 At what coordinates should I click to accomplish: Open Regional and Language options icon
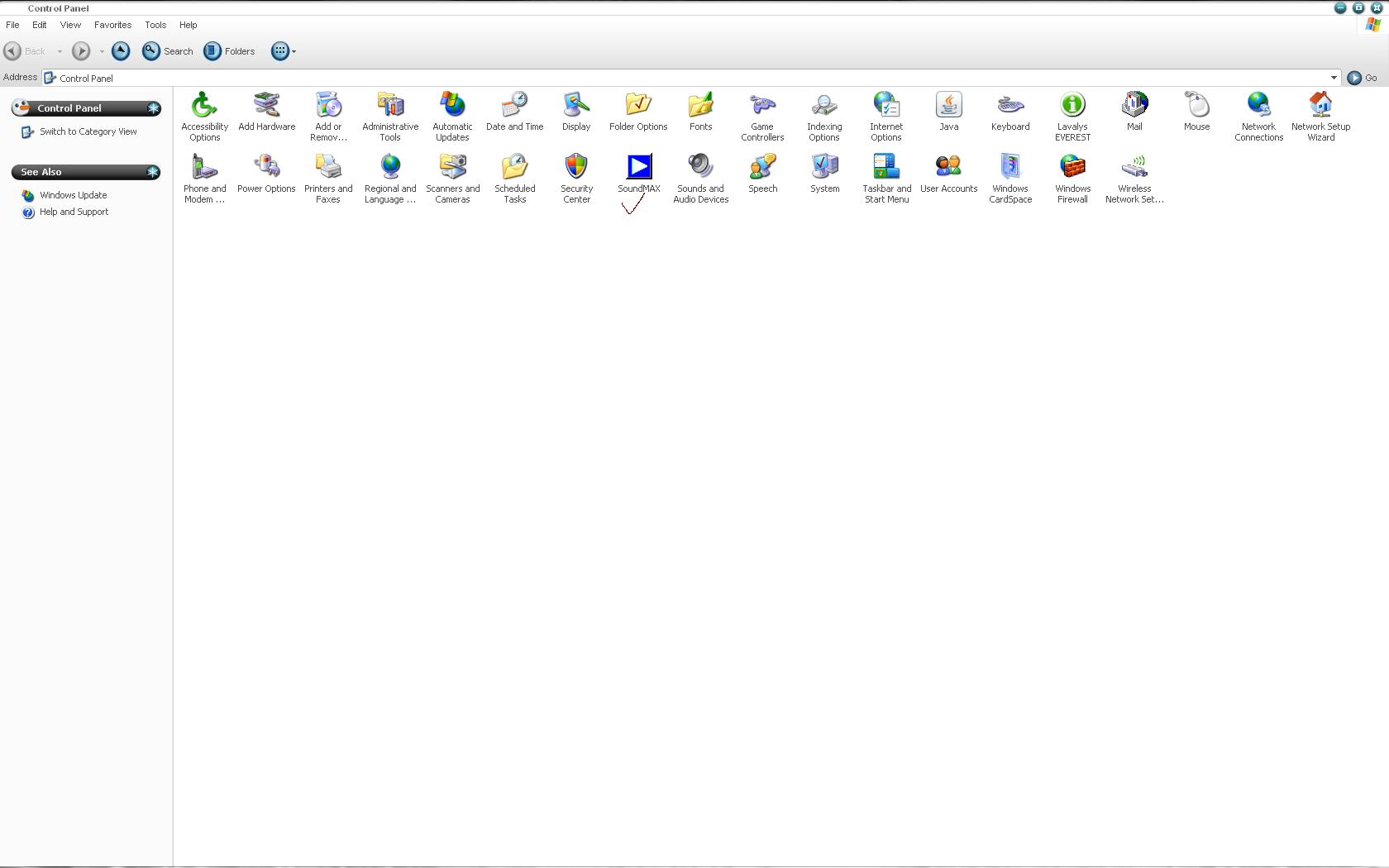390,167
